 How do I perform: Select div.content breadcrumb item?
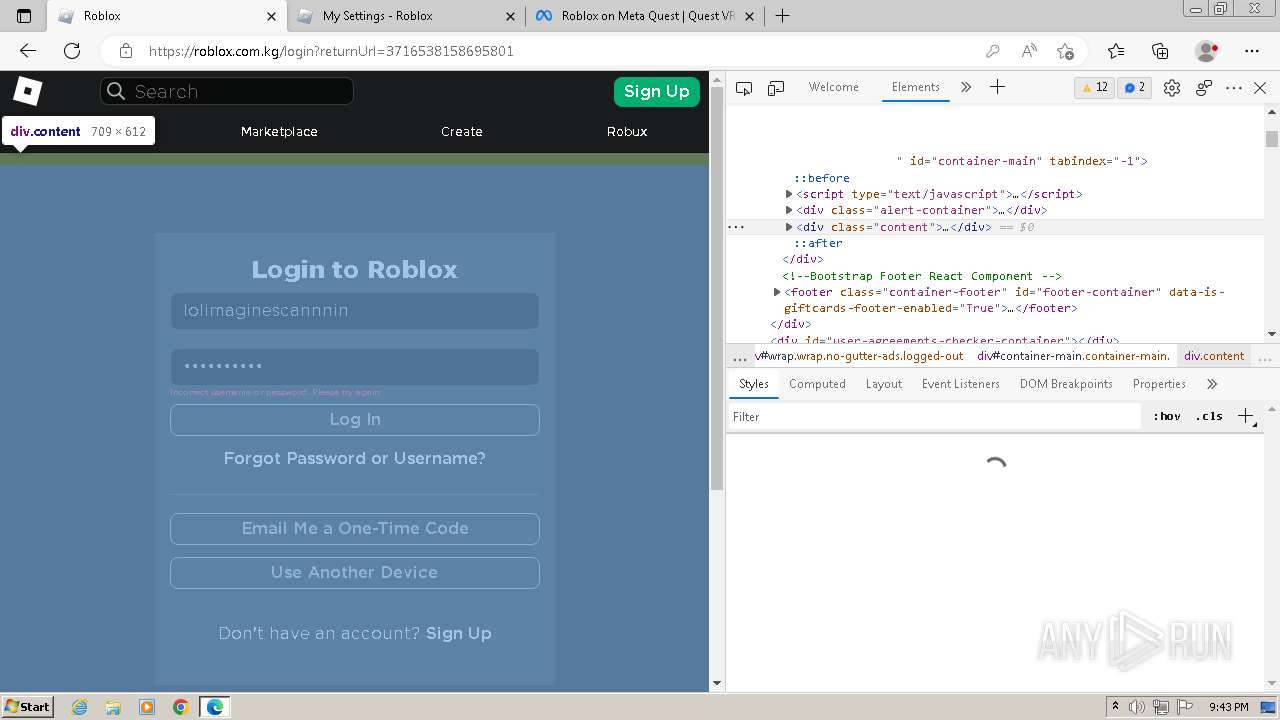[1214, 356]
